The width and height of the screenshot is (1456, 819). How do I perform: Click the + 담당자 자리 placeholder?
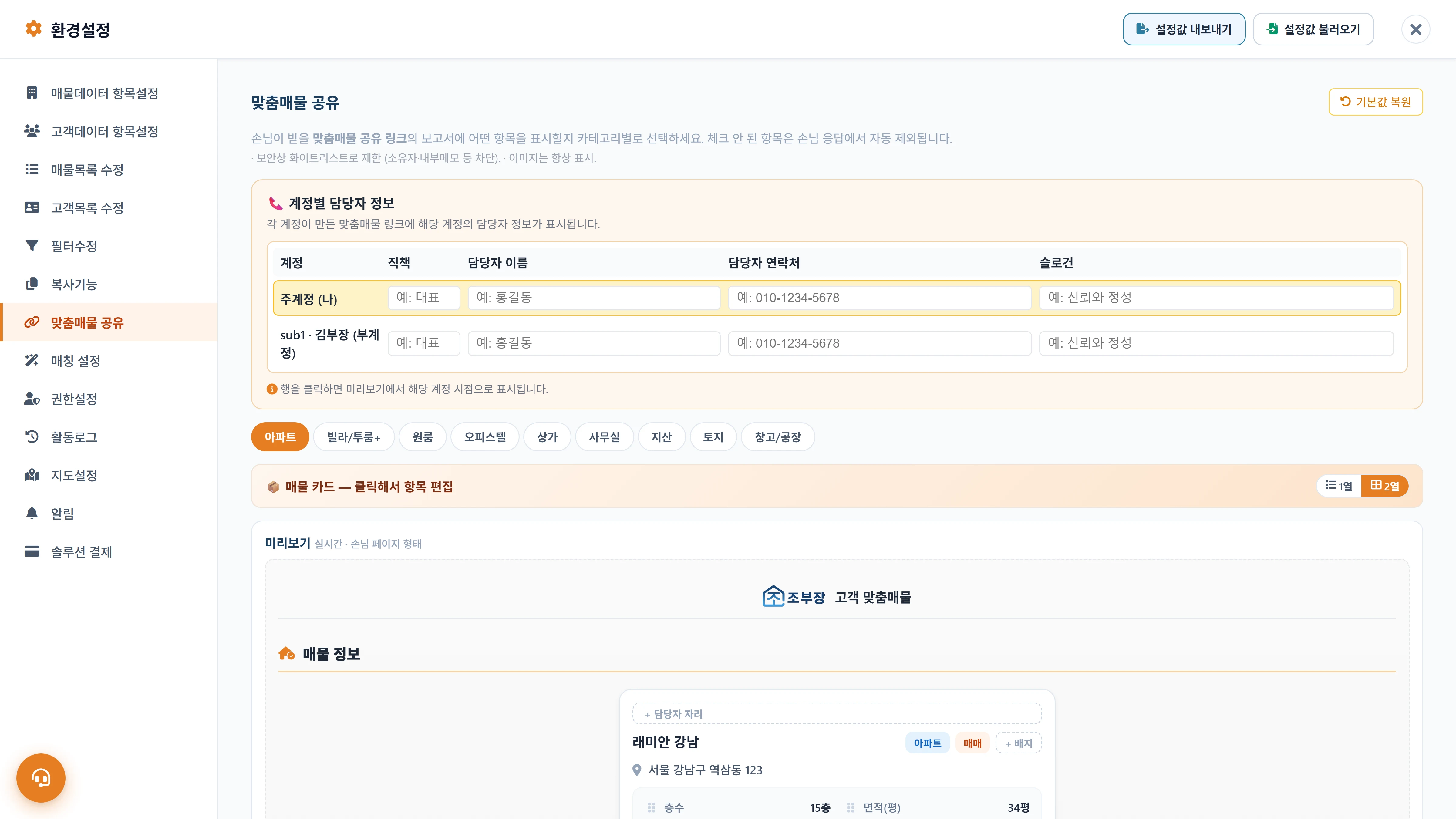(837, 714)
